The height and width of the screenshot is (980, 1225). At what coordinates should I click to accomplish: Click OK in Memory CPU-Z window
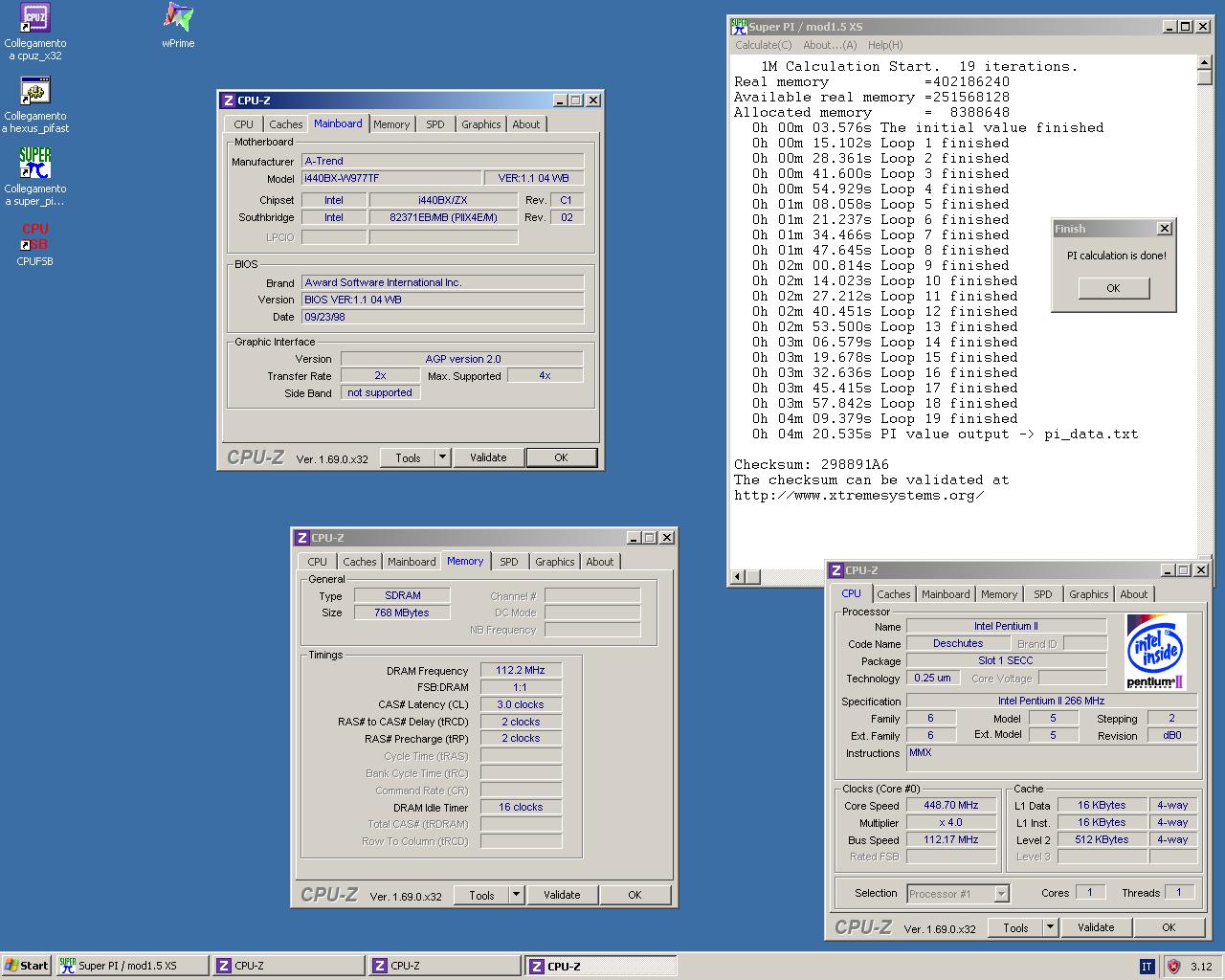click(635, 895)
